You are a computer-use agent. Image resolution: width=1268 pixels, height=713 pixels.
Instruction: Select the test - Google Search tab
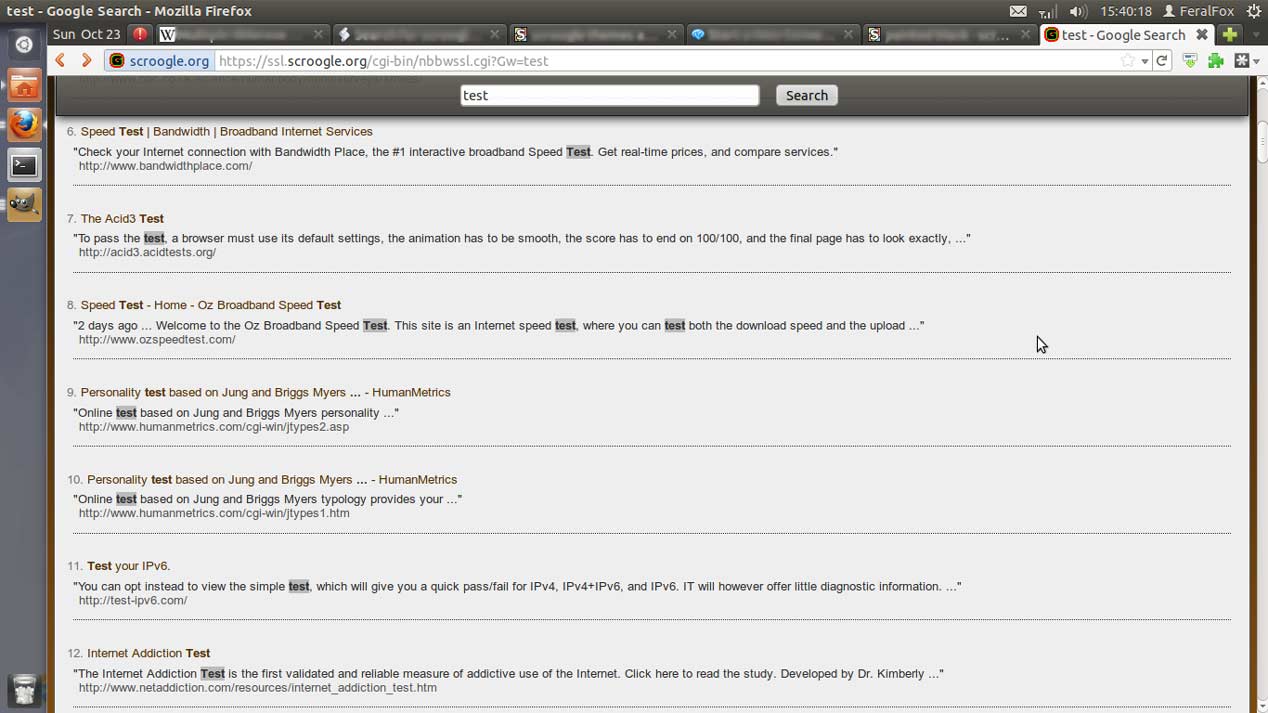tap(1127, 34)
